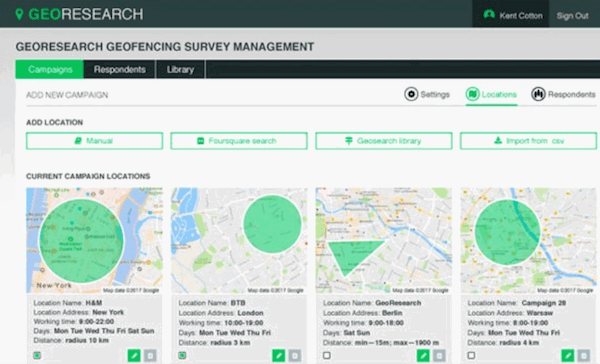Click 'radius 3 km' distance value
Viewport: 600px width, 364px height.
(x=230, y=343)
